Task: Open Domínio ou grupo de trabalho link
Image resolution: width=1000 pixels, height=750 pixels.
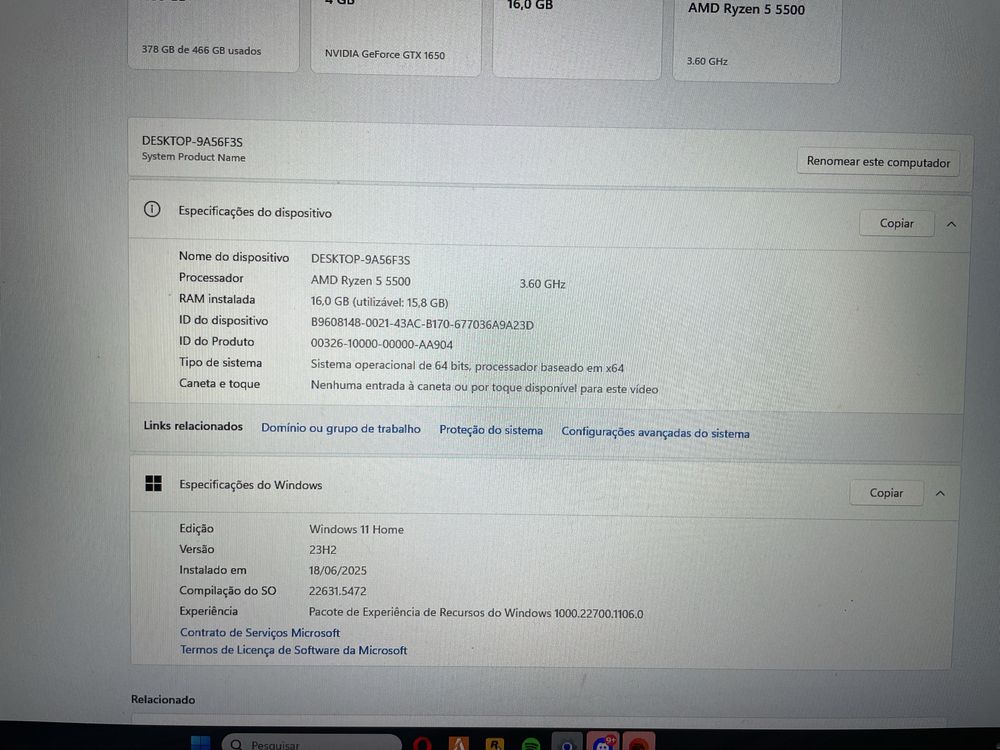Action: point(341,429)
